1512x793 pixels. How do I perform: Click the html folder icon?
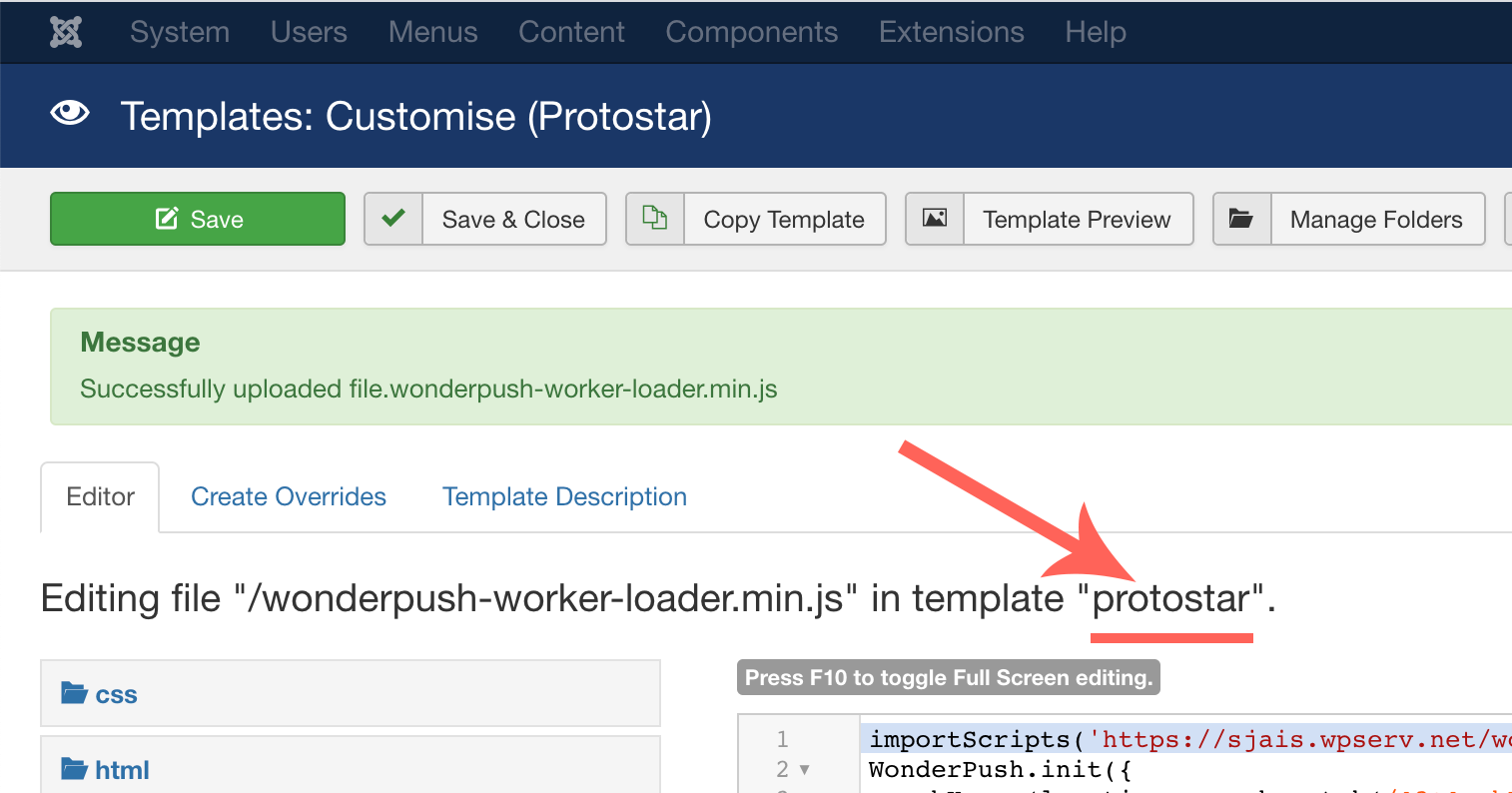pos(74,768)
